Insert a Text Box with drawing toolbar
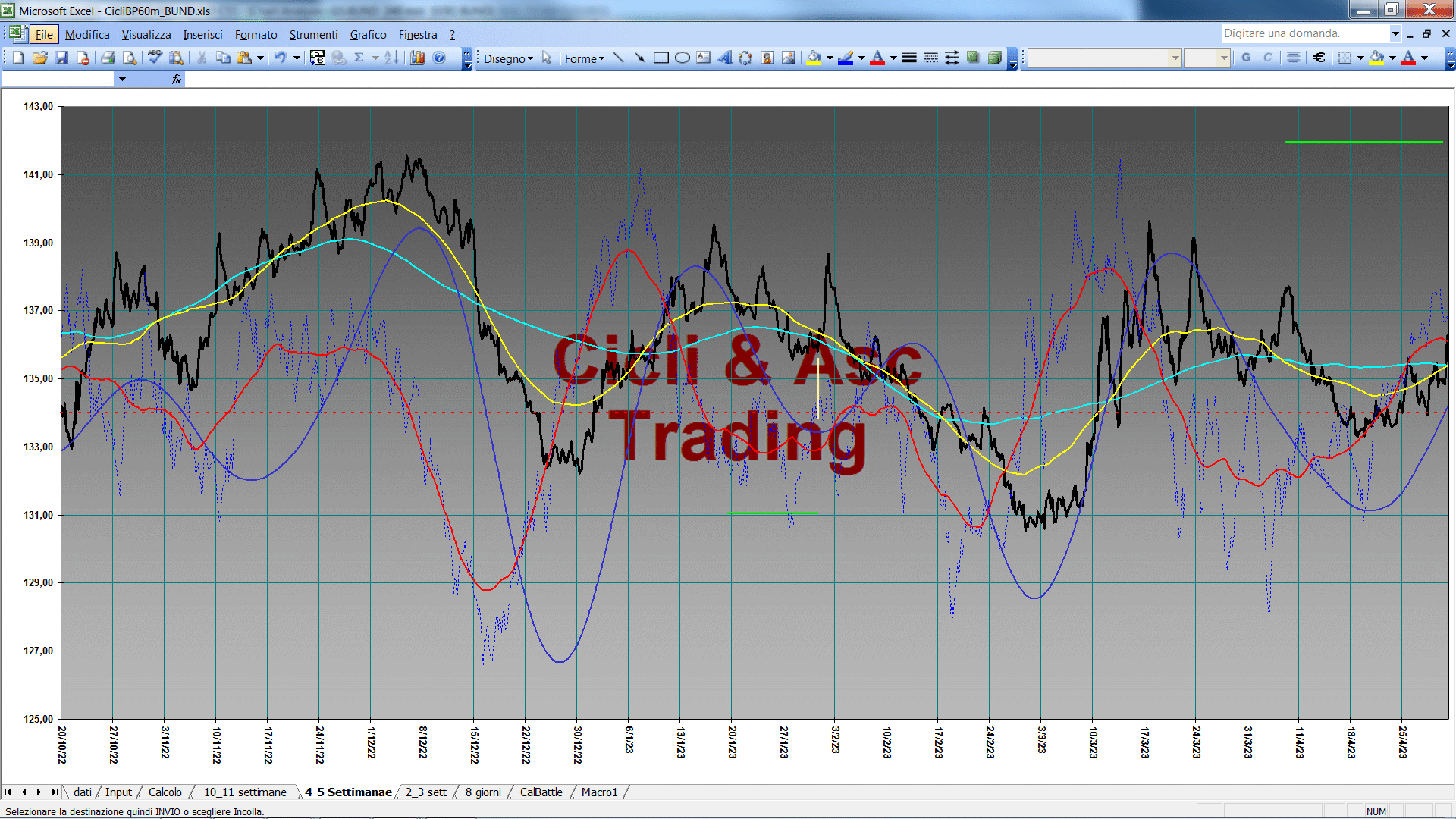The height and width of the screenshot is (819, 1456). tap(703, 58)
